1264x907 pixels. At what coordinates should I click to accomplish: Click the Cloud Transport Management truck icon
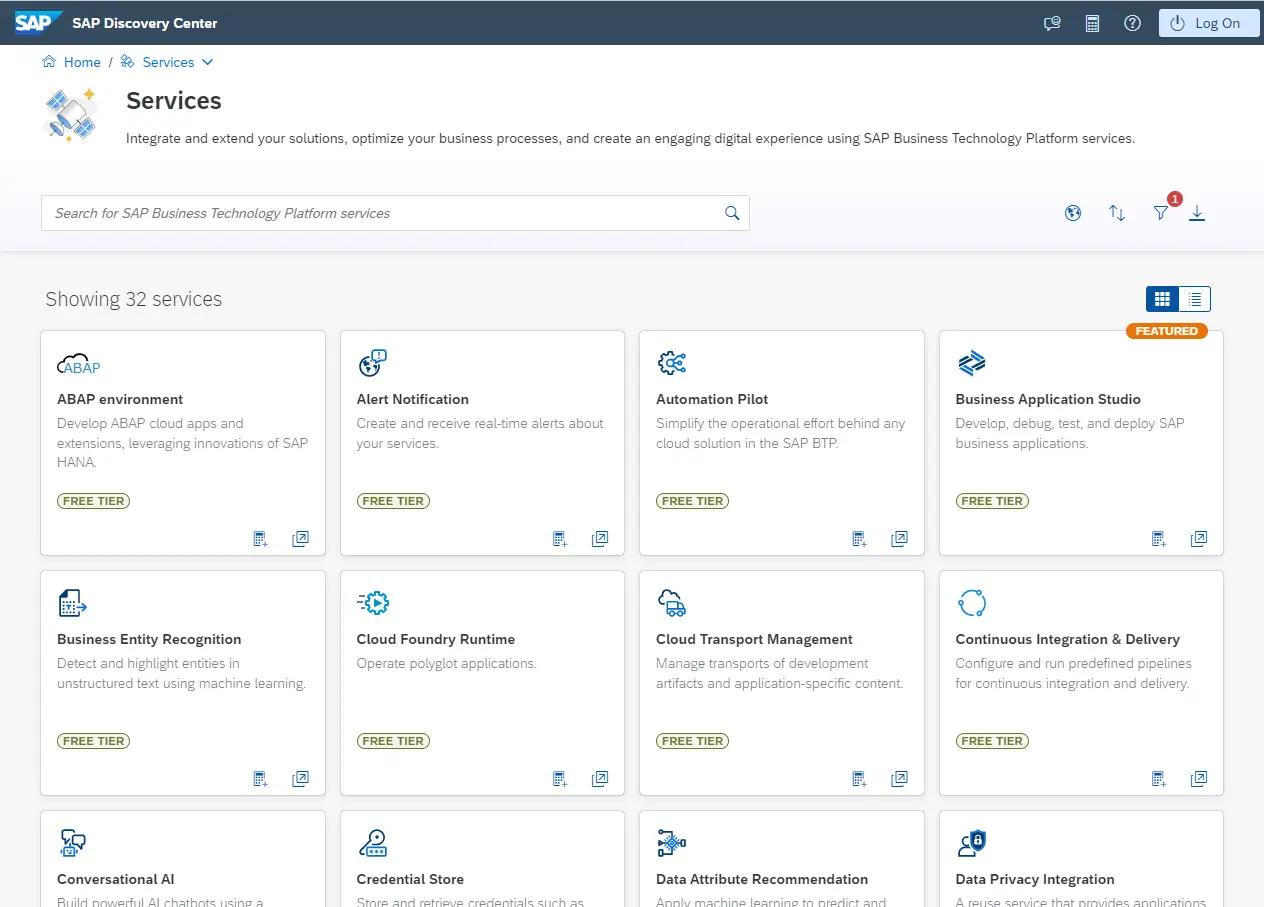[672, 603]
